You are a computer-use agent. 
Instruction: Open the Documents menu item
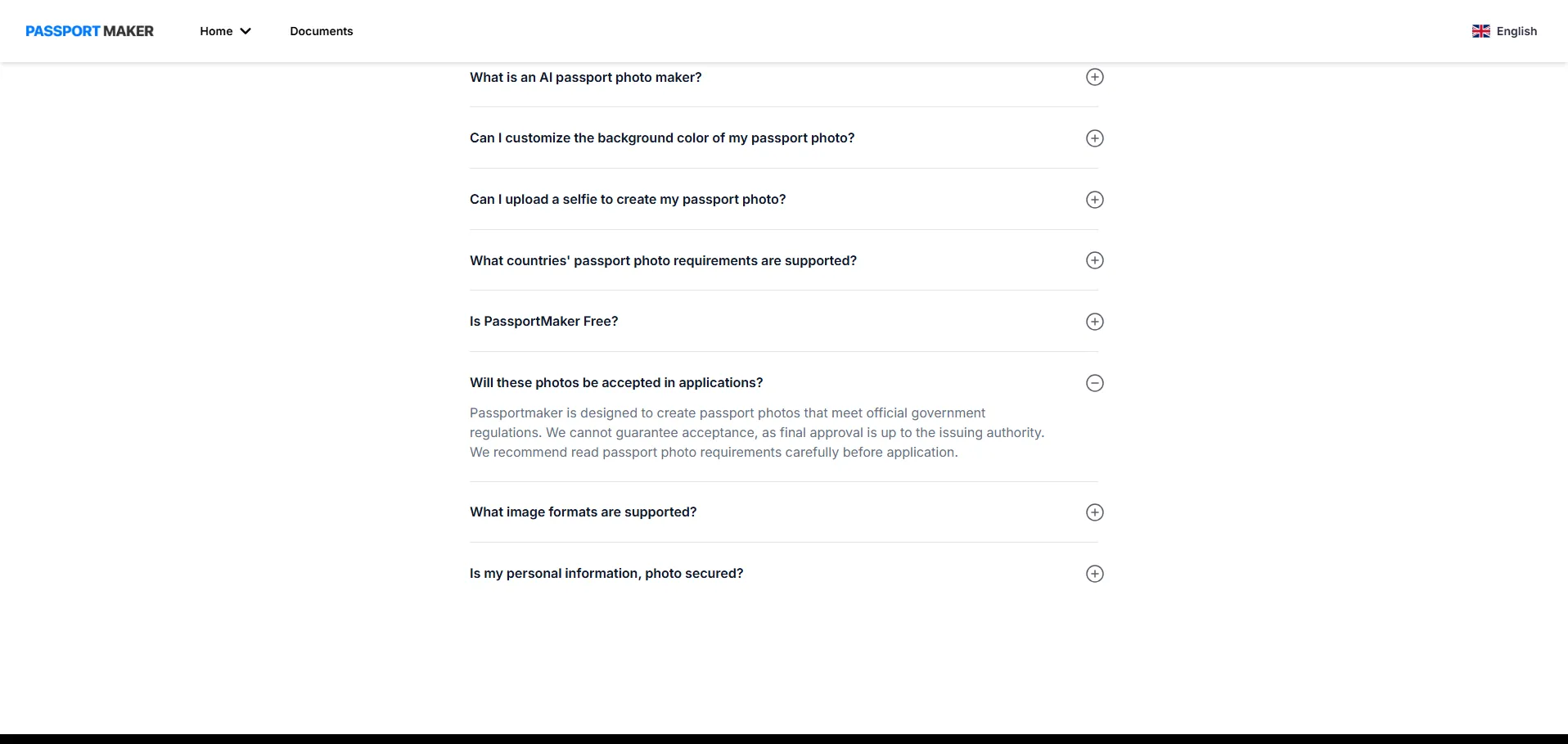[x=321, y=31]
